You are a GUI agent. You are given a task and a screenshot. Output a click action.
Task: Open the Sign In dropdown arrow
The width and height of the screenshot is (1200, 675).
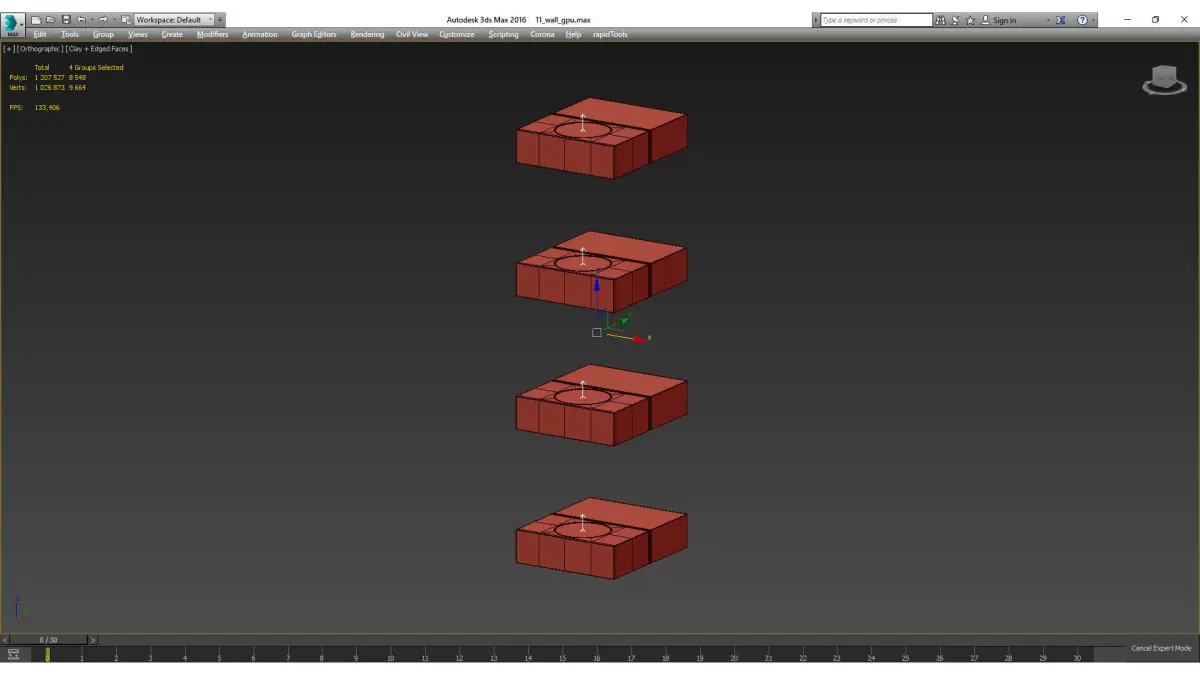[1048, 20]
